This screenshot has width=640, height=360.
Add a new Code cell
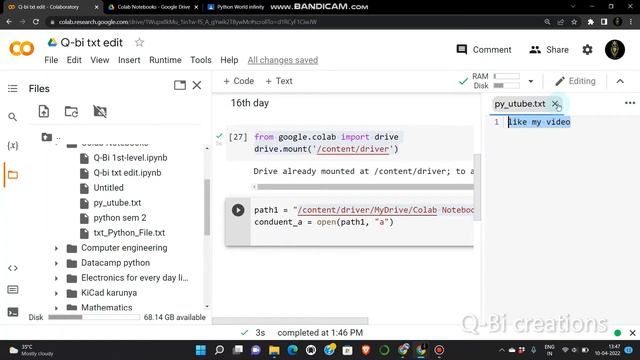(238, 81)
